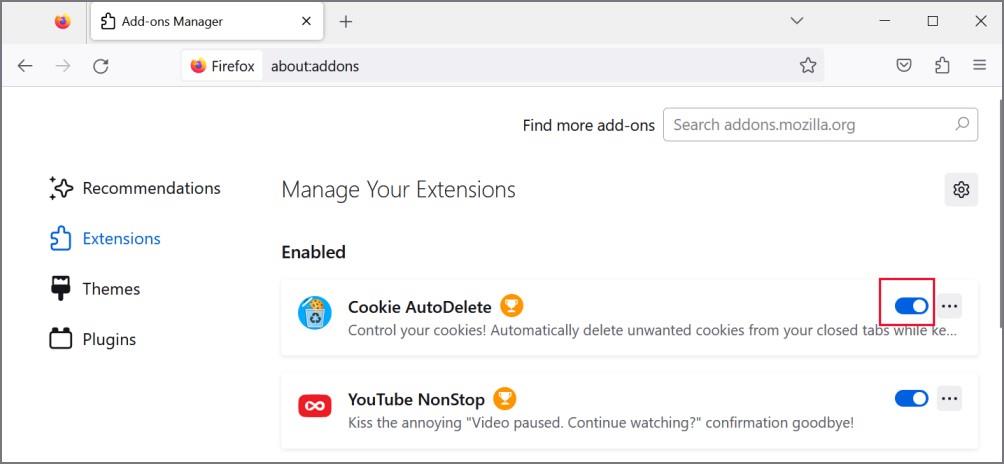Open a new tab with plus button

pyautogui.click(x=346, y=22)
